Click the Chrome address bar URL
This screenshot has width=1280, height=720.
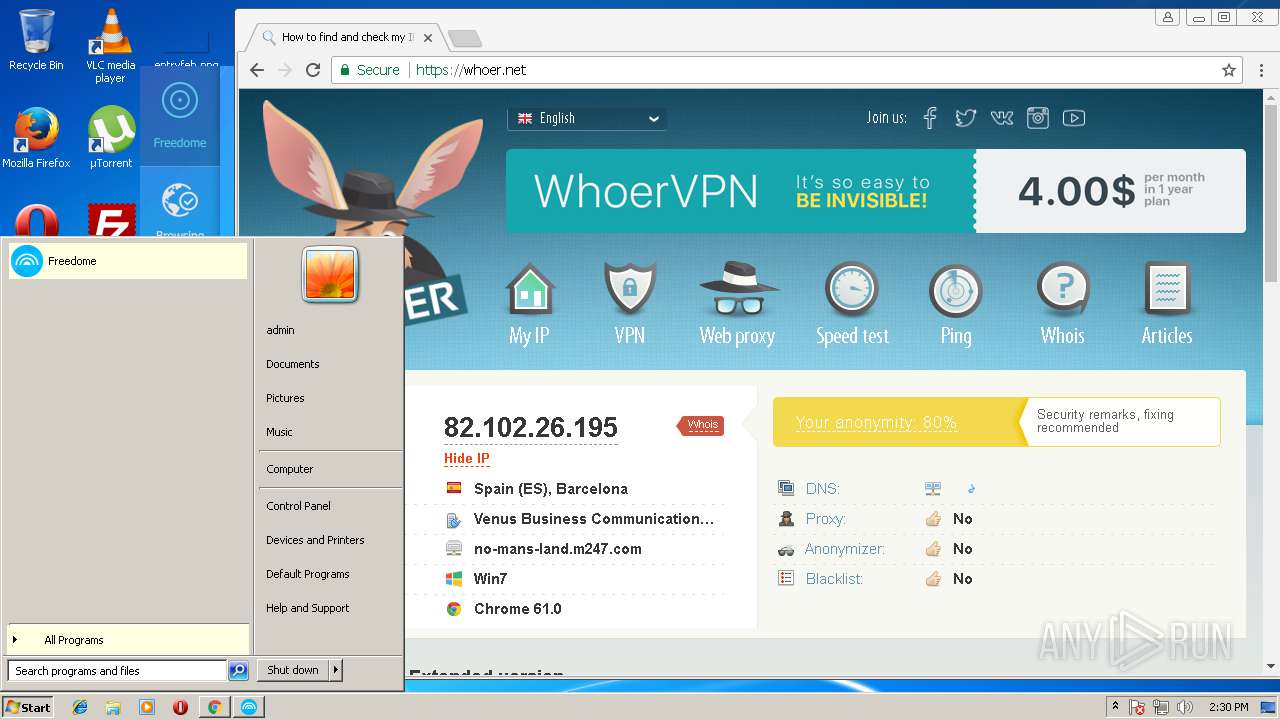click(x=471, y=70)
